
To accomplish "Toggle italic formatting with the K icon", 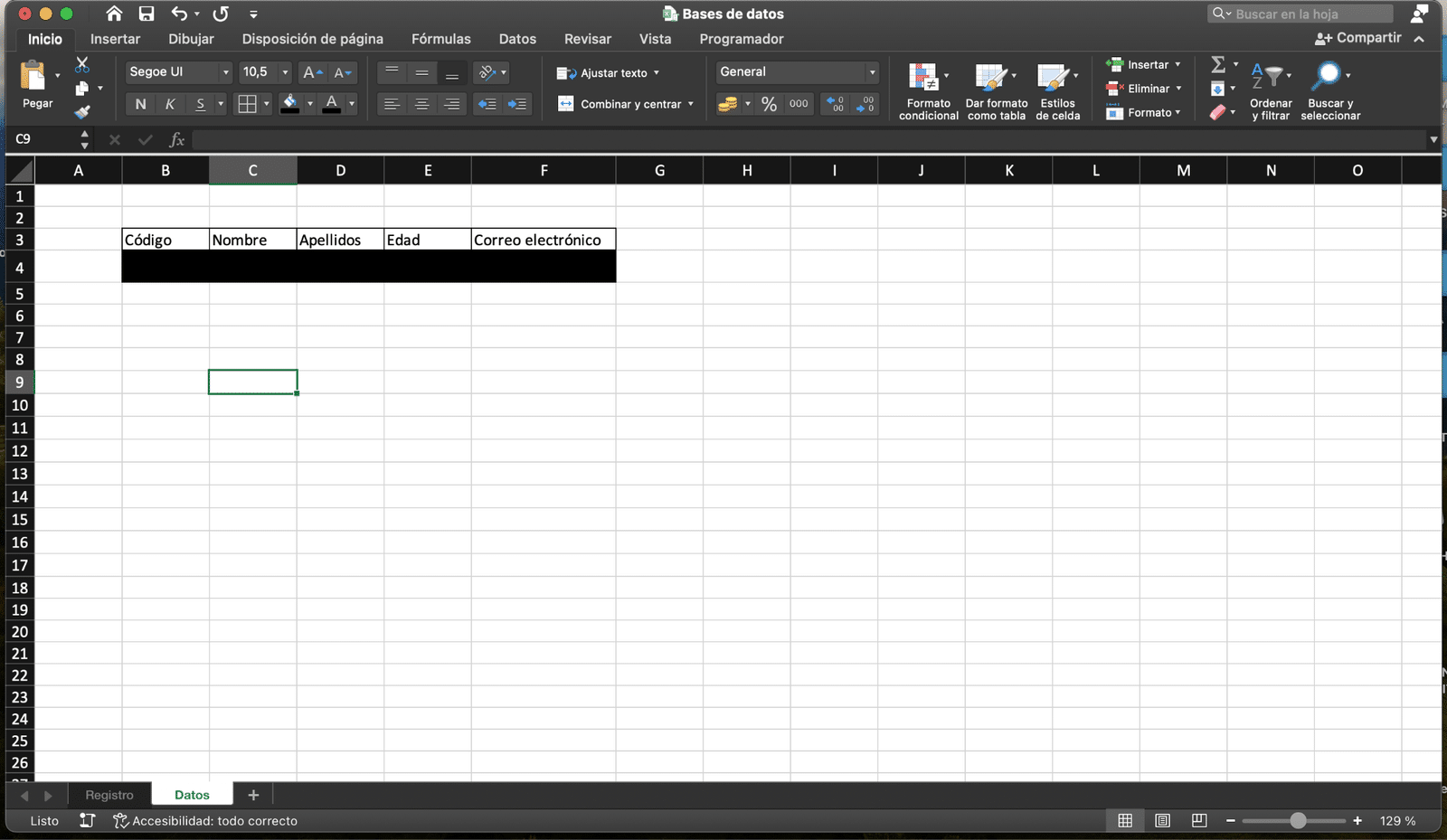I will click(x=169, y=104).
